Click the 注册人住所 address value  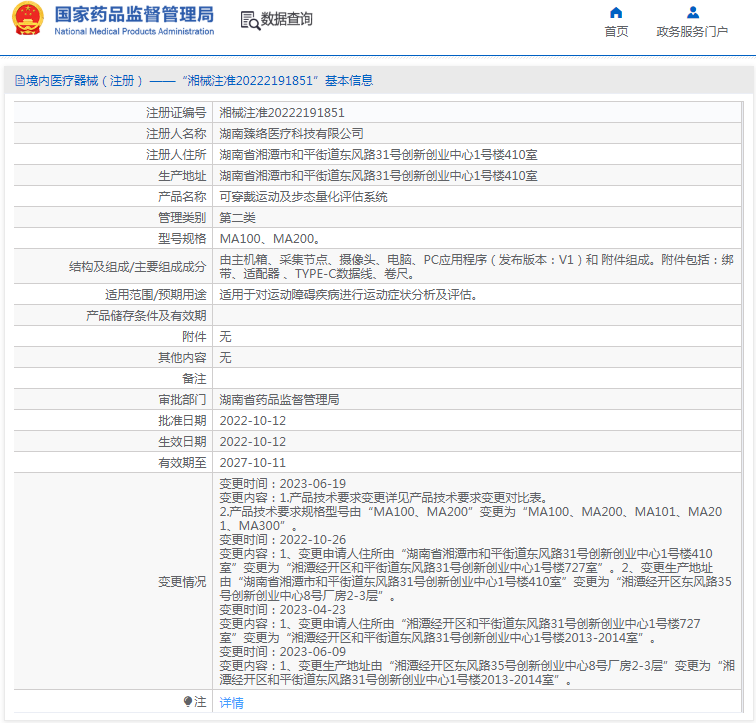(378, 155)
